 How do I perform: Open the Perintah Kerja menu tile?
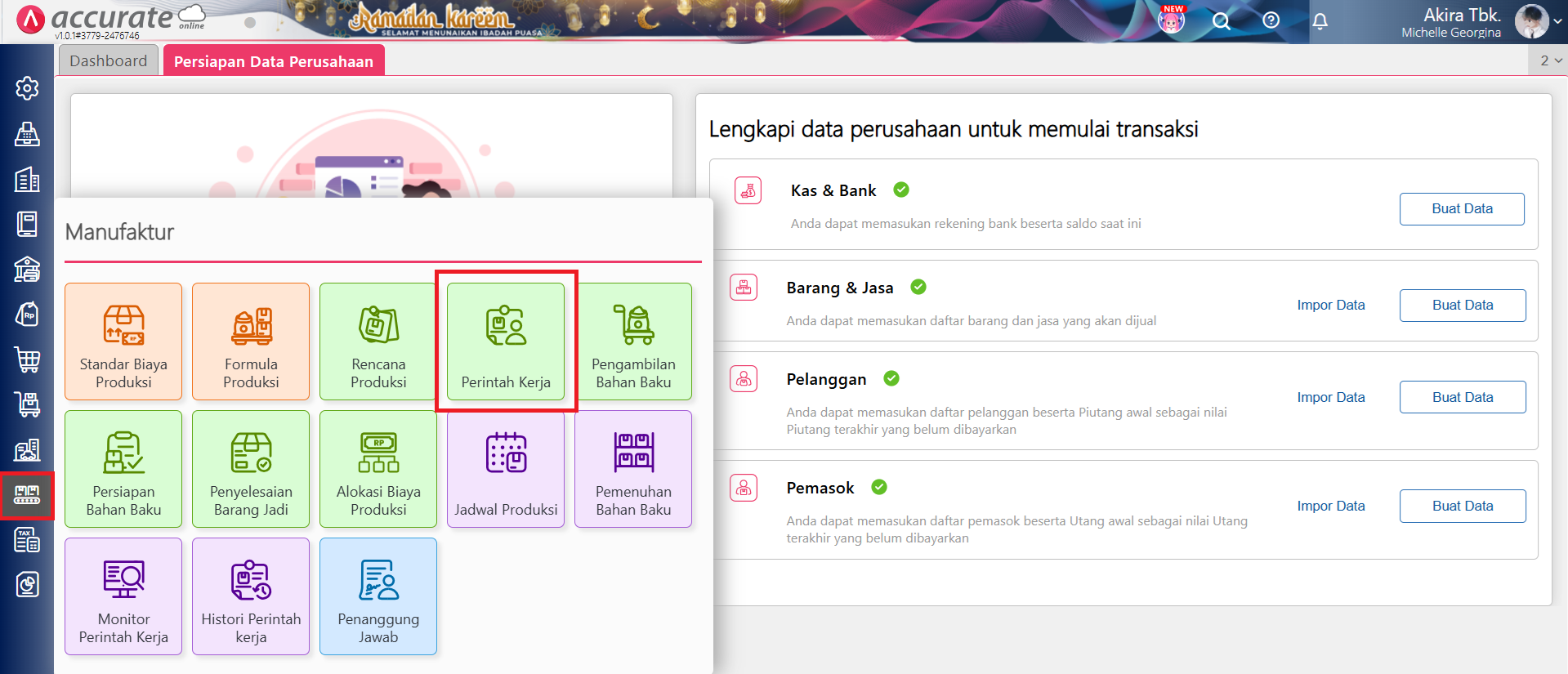(506, 341)
